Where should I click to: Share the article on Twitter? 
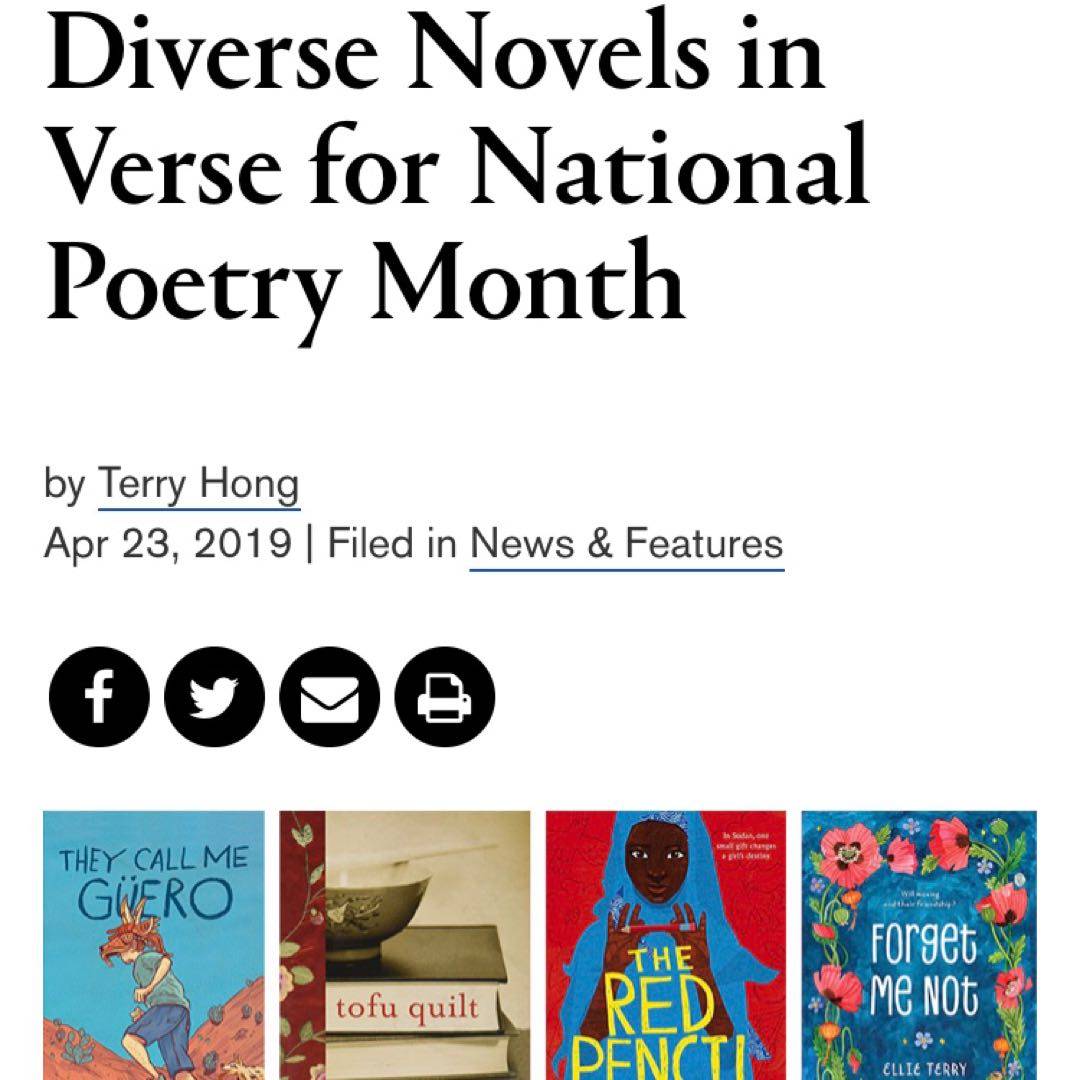pos(214,697)
